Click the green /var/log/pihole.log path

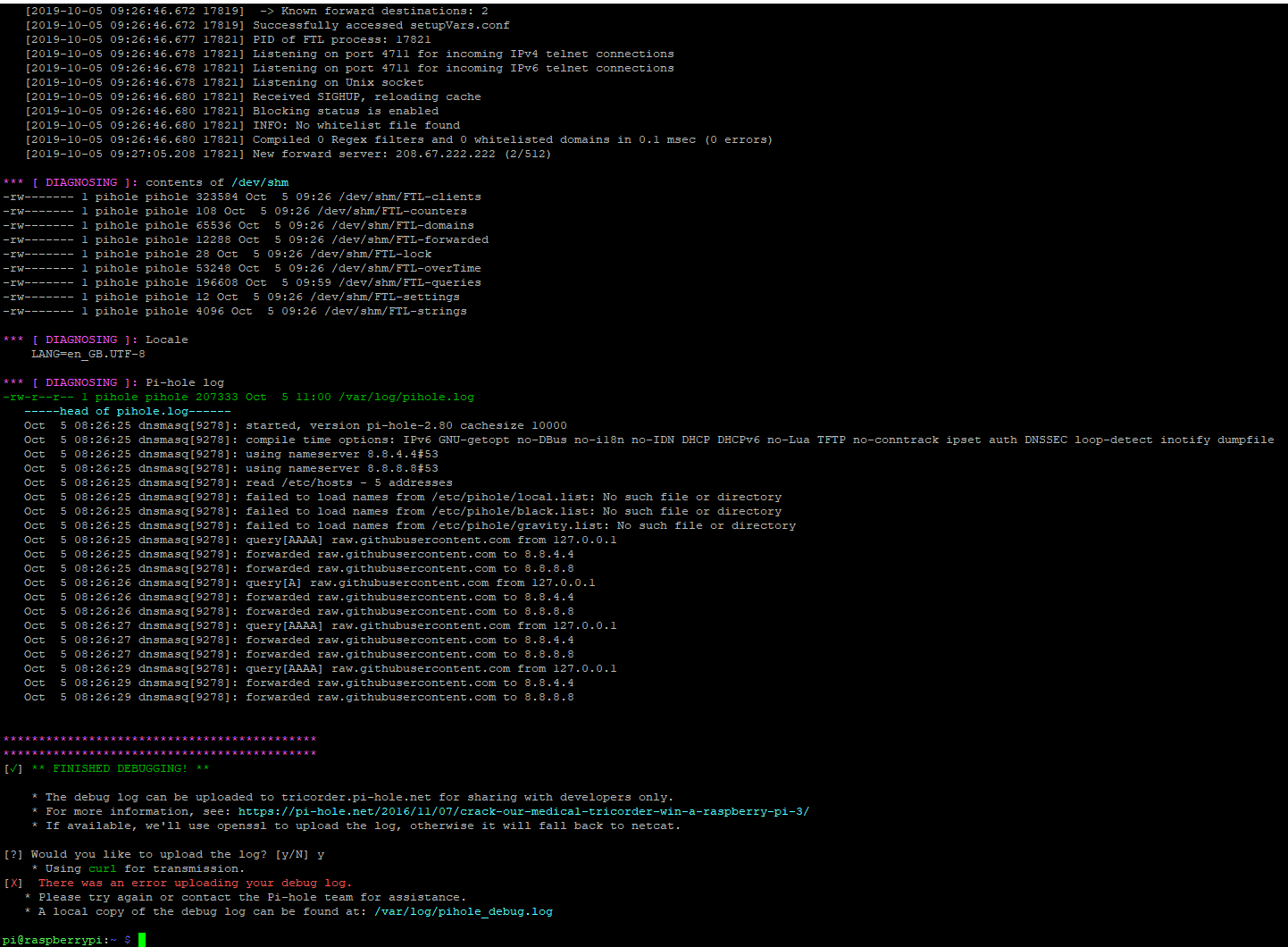pyautogui.click(x=406, y=397)
